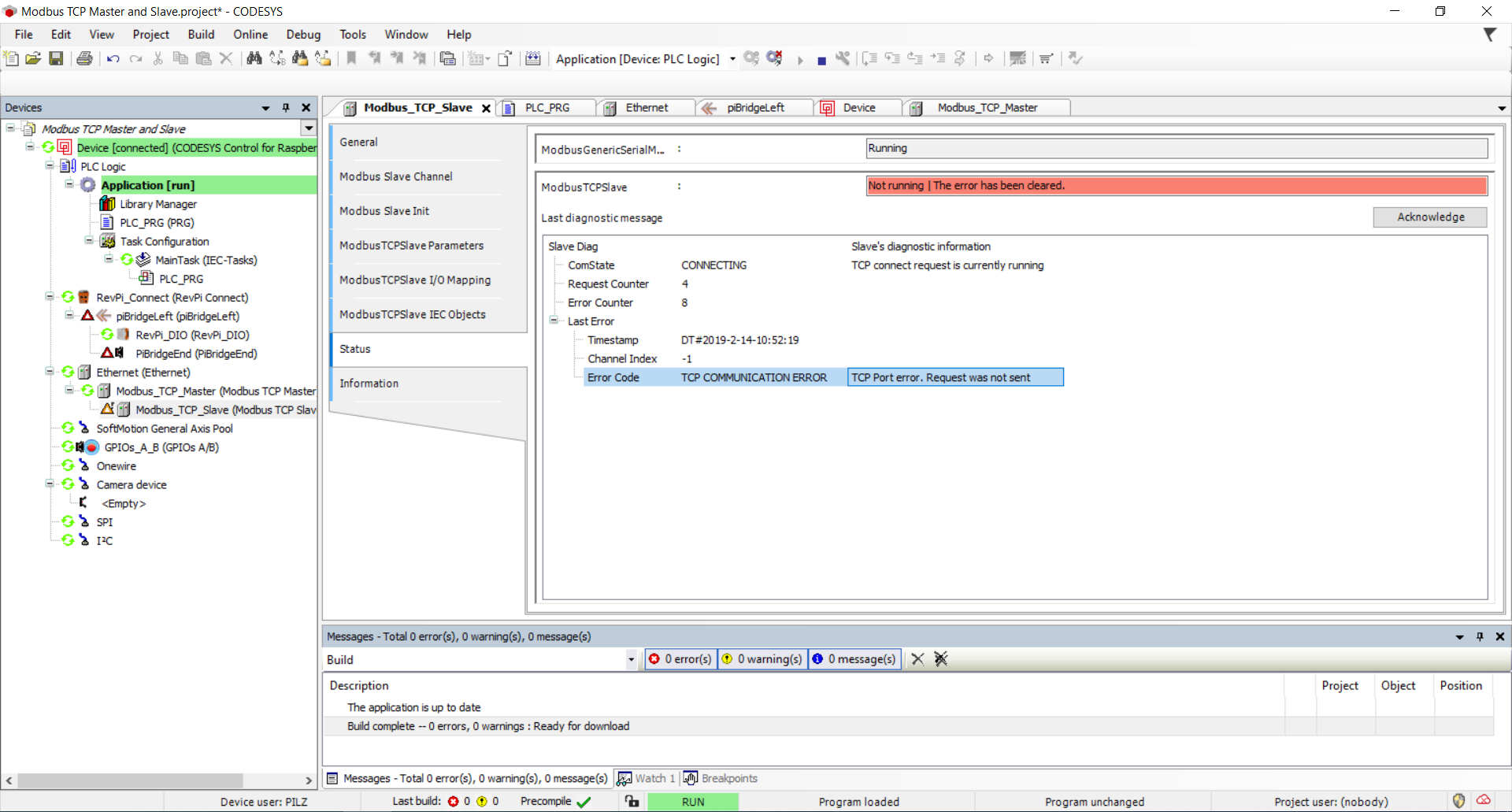
Task: Select Modbus_TCP_Slave in the device tree
Action: 225,410
